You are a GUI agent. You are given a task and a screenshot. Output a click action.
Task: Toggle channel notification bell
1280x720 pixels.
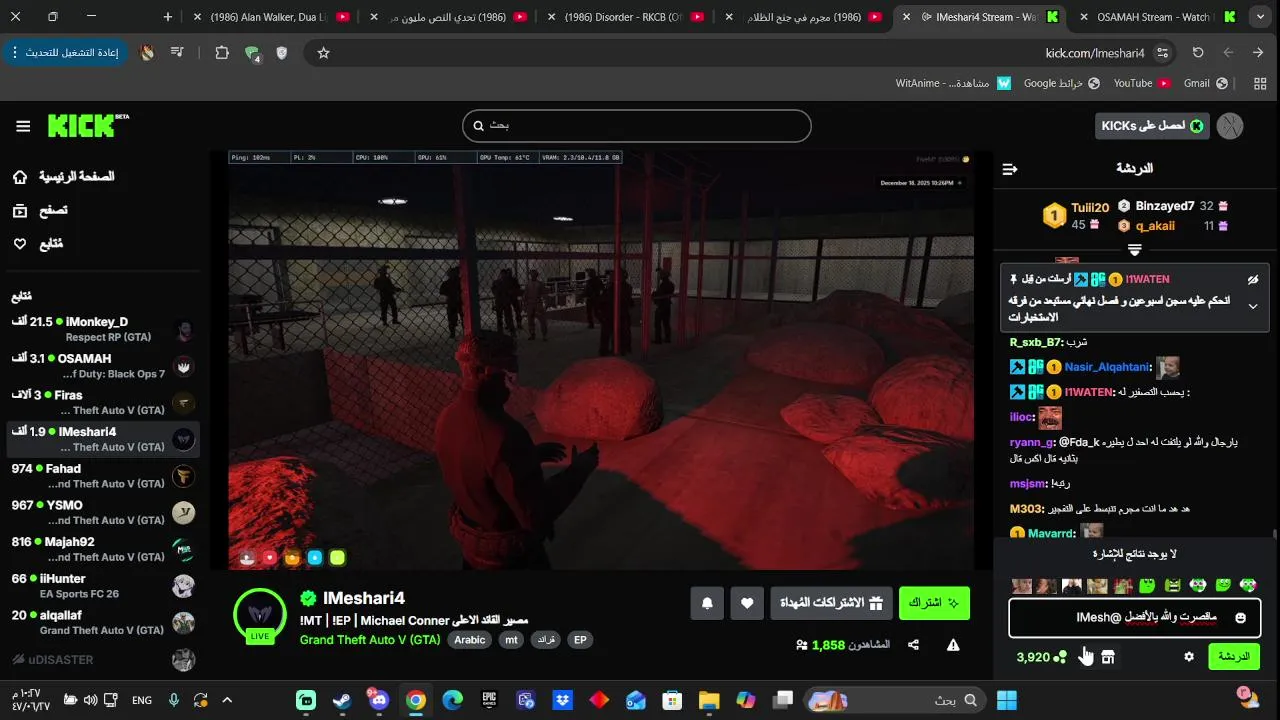[707, 603]
